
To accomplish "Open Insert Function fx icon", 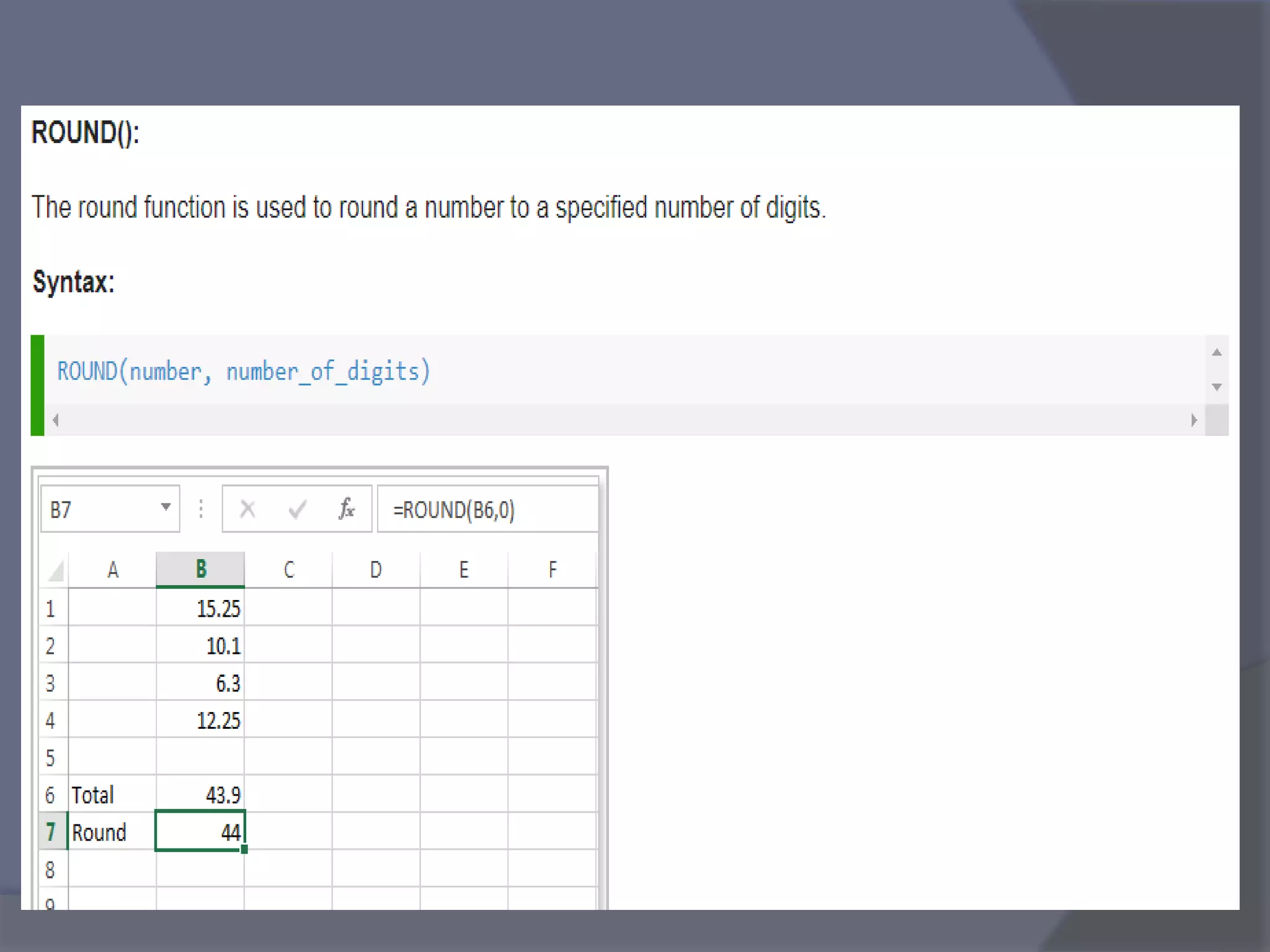I will 347,509.
